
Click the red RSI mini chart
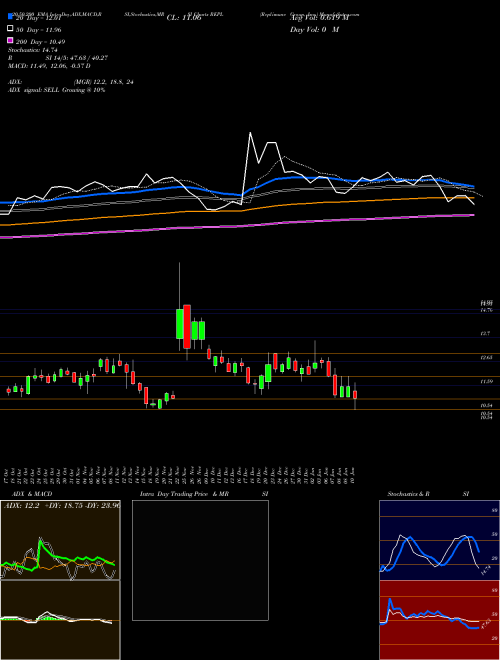(x=439, y=620)
